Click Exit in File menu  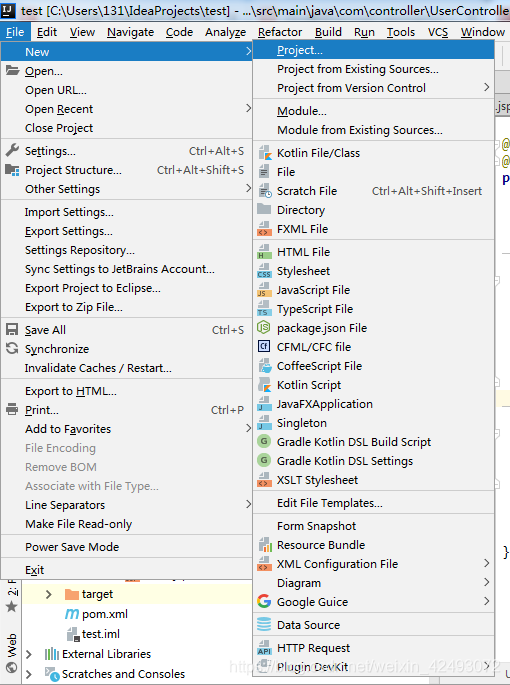click(126, 570)
